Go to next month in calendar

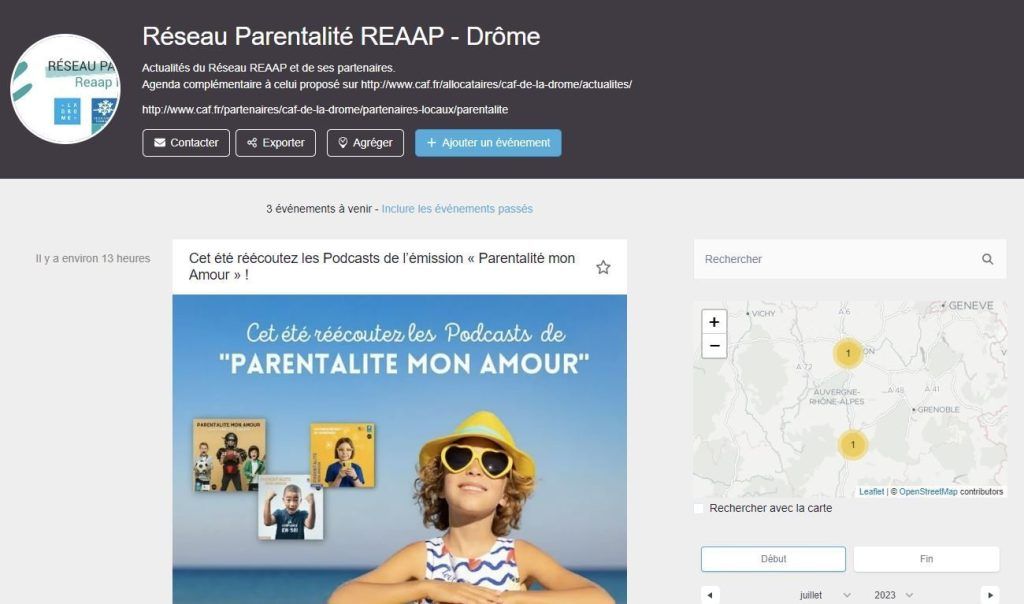tap(990, 595)
